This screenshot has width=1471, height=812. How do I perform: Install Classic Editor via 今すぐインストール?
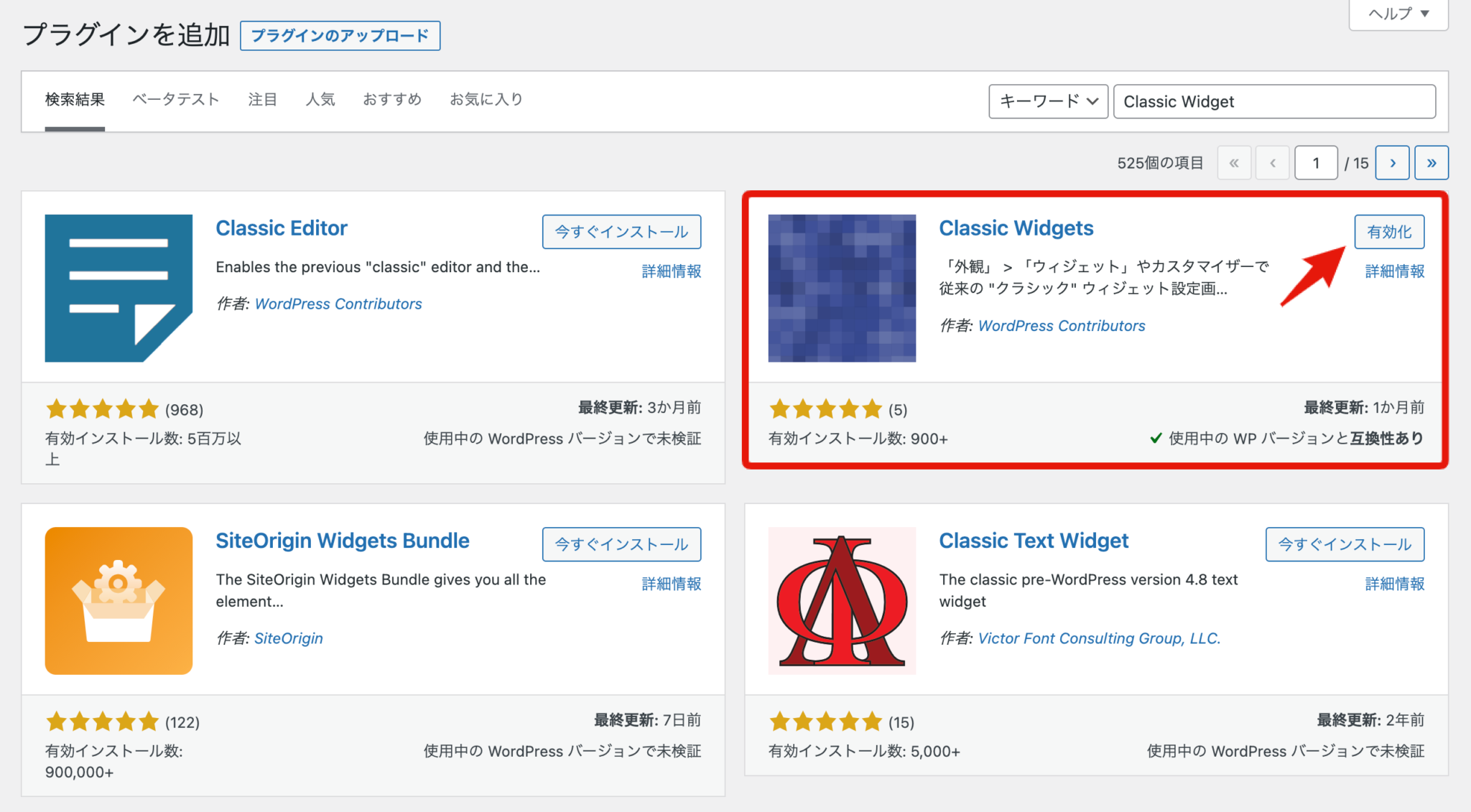(x=621, y=232)
